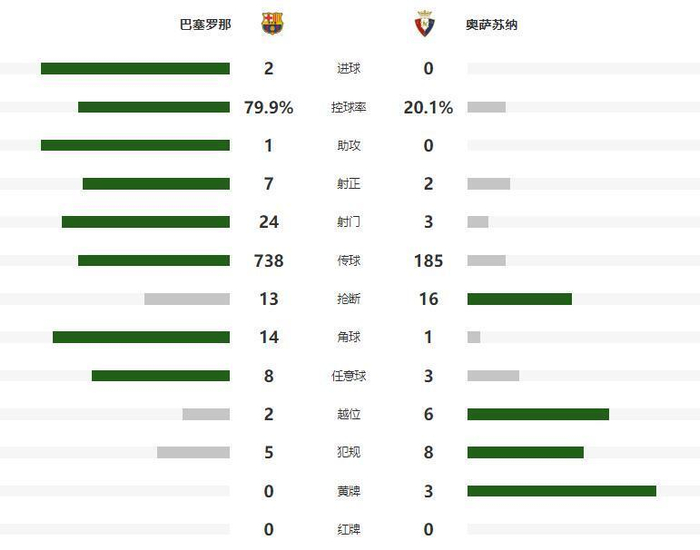Click Barcelona's green corner-kick bar
Screen dimensions: 700x550
[141, 337]
